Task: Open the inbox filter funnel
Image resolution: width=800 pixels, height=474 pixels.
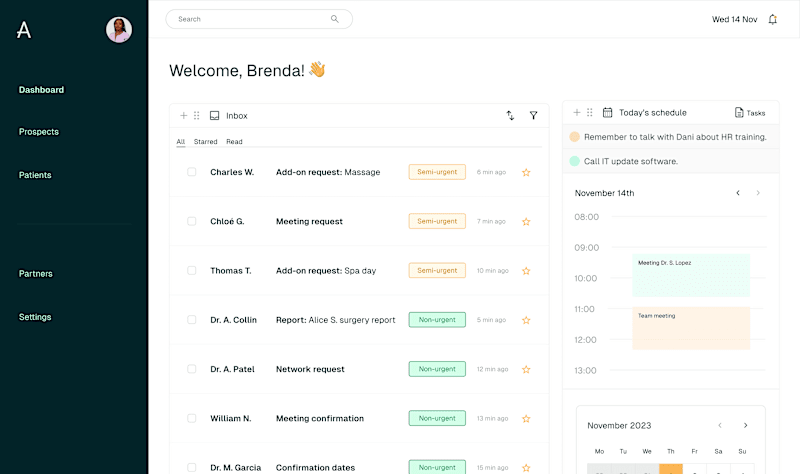Action: click(533, 115)
